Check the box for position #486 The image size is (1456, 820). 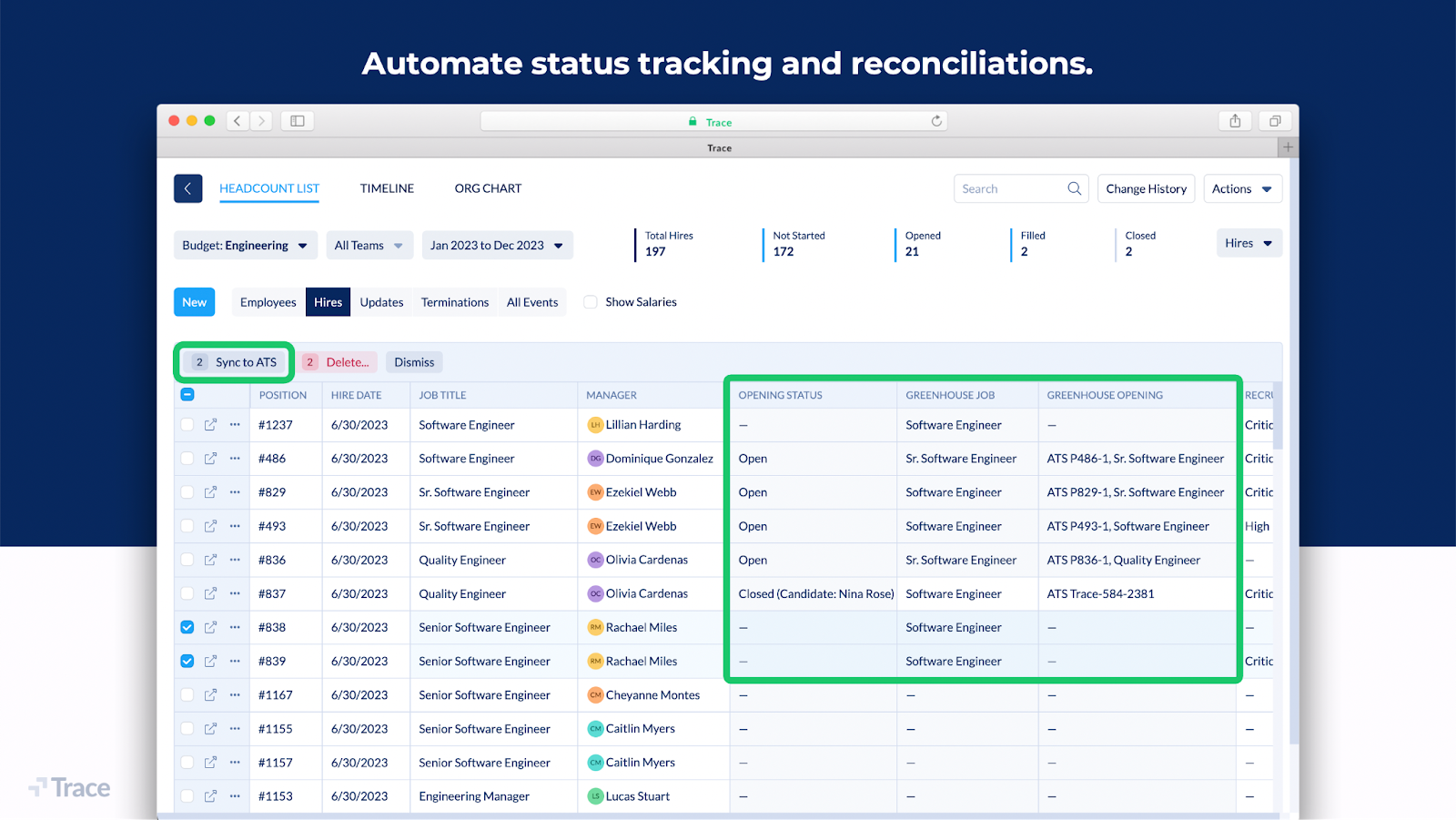[x=187, y=459]
